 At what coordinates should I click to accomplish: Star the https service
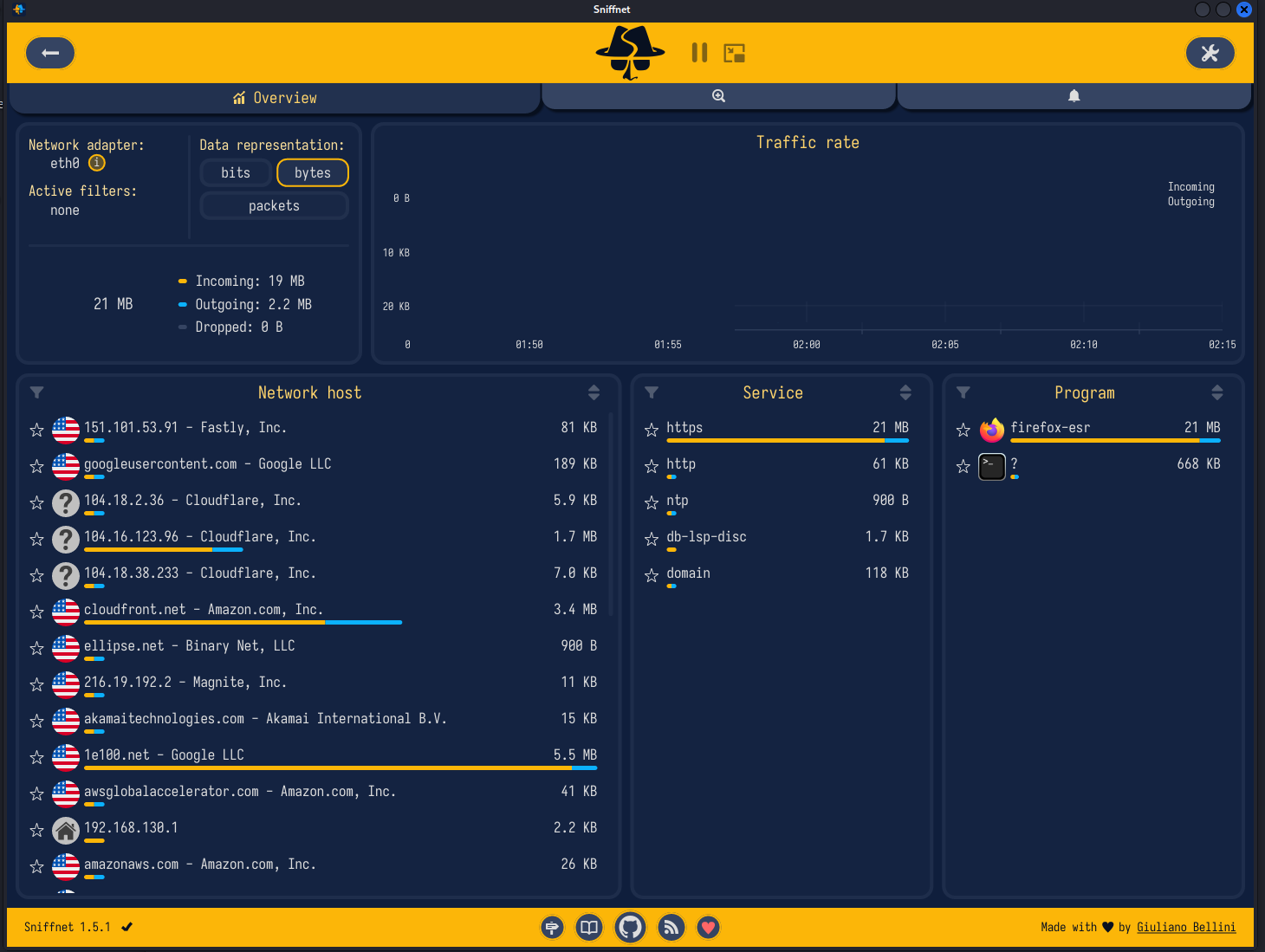652,430
